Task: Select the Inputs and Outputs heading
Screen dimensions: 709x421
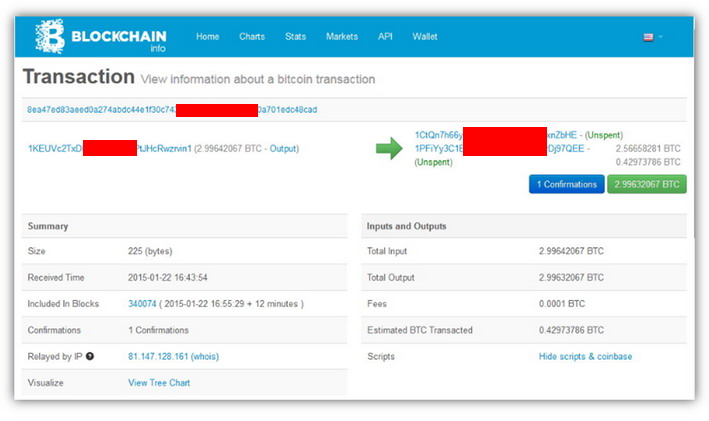Action: pyautogui.click(x=406, y=226)
